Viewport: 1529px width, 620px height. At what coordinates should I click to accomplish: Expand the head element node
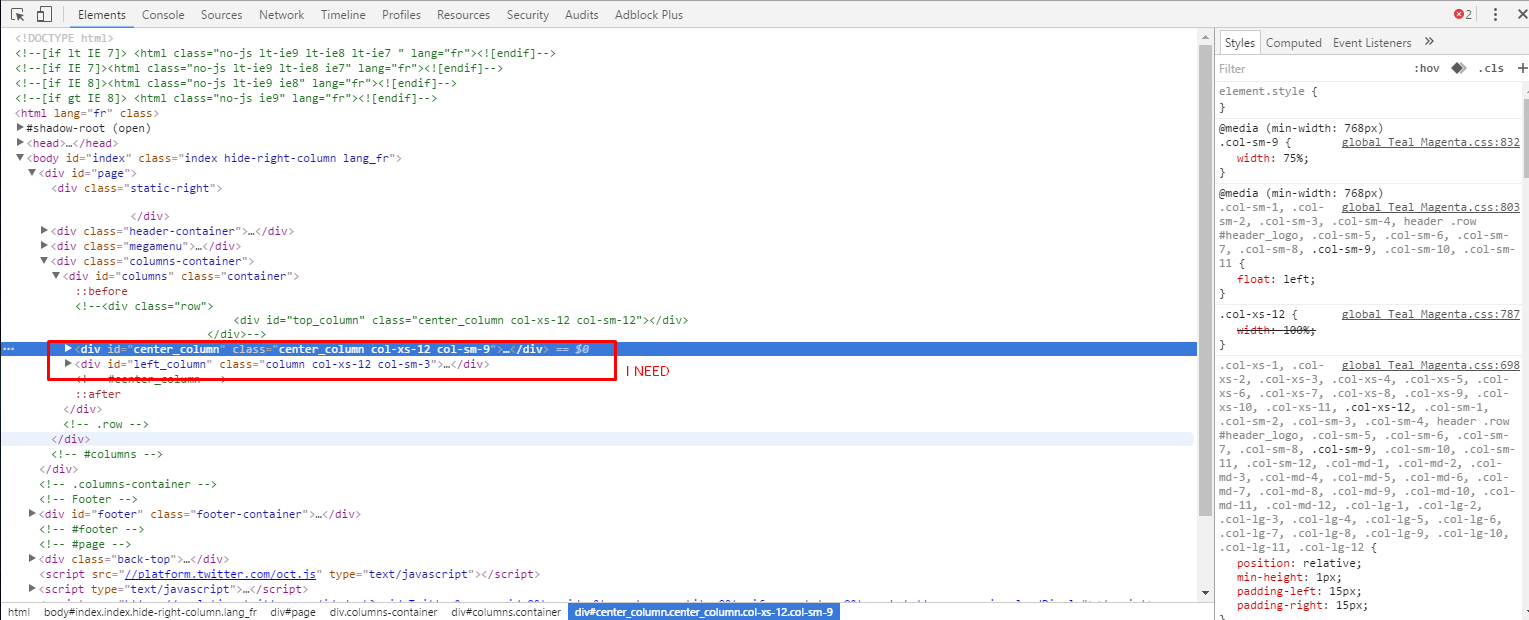(x=21, y=143)
